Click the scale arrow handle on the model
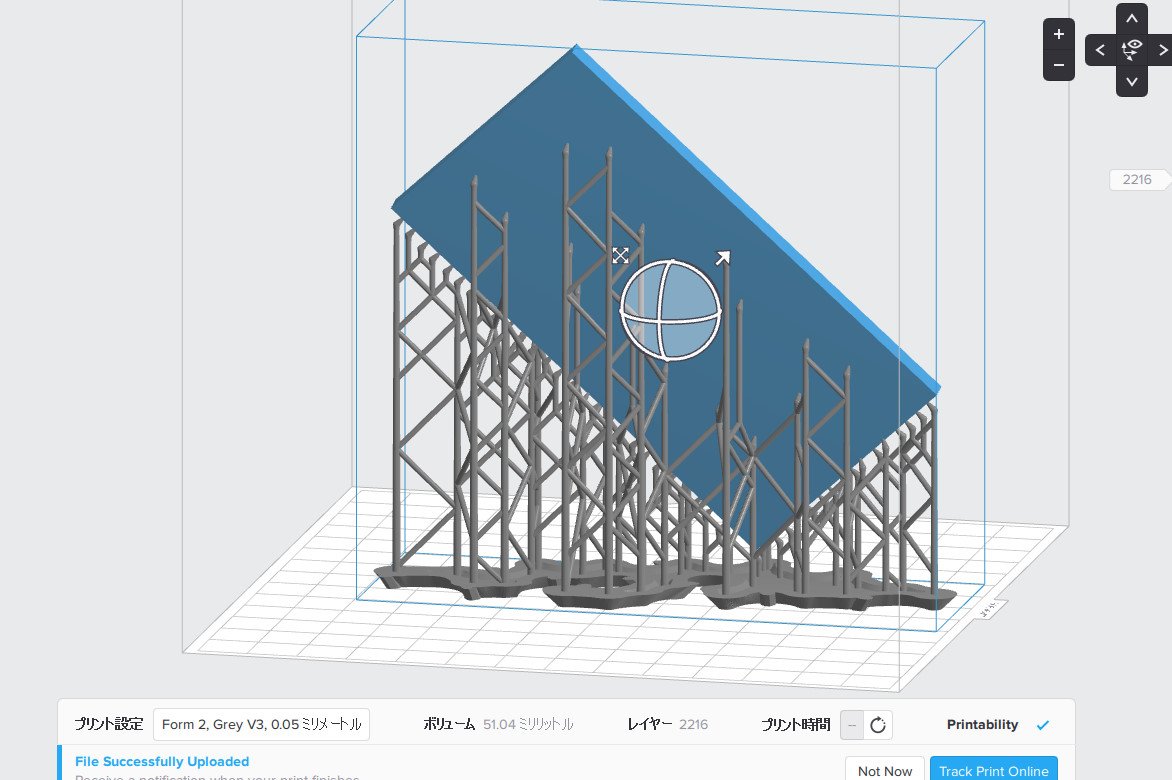This screenshot has width=1172, height=780. click(x=722, y=259)
